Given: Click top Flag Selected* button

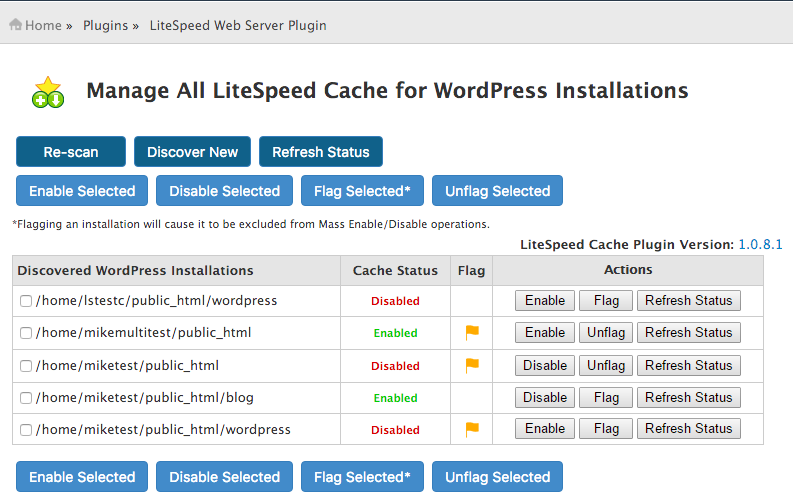Looking at the screenshot, I should pyautogui.click(x=362, y=191).
